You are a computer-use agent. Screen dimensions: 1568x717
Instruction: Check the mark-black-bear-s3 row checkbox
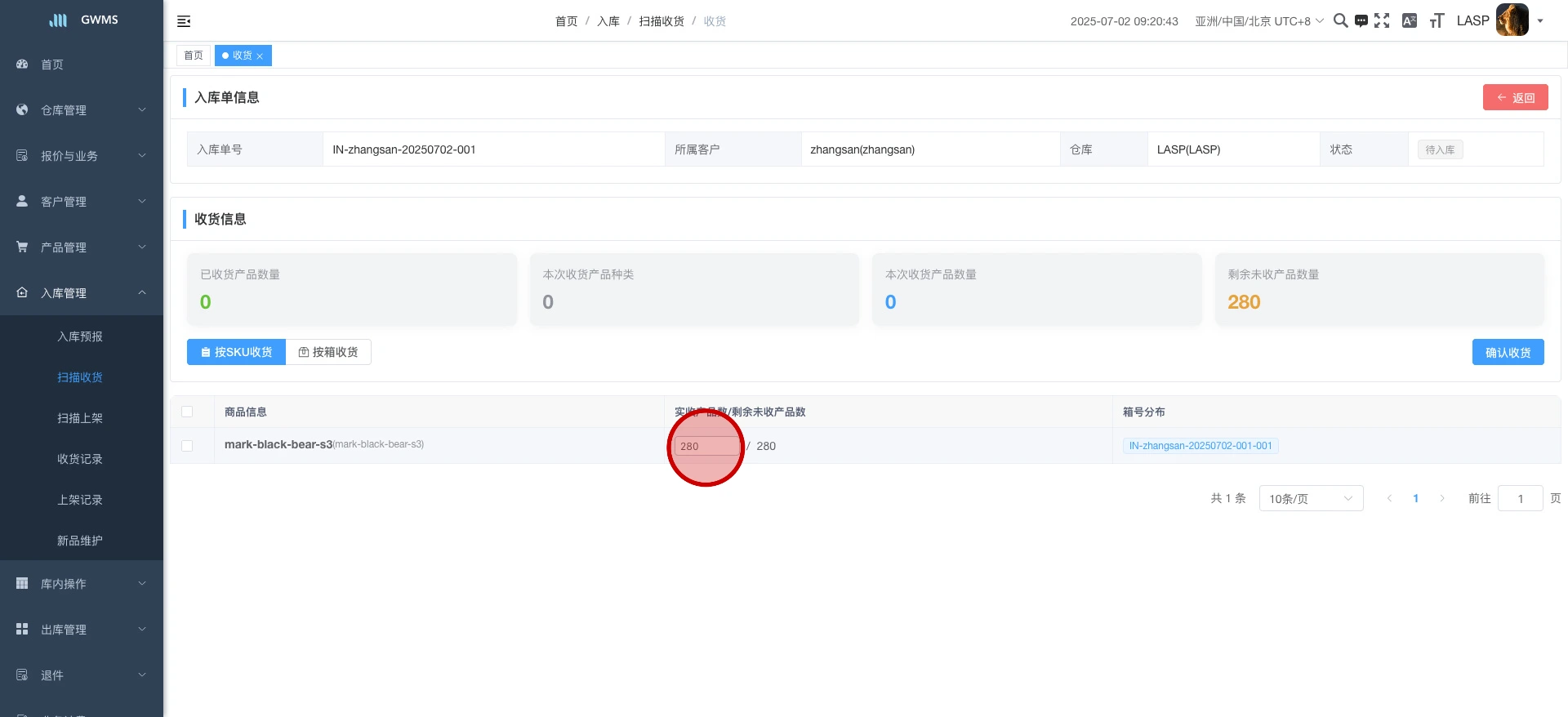pos(187,446)
